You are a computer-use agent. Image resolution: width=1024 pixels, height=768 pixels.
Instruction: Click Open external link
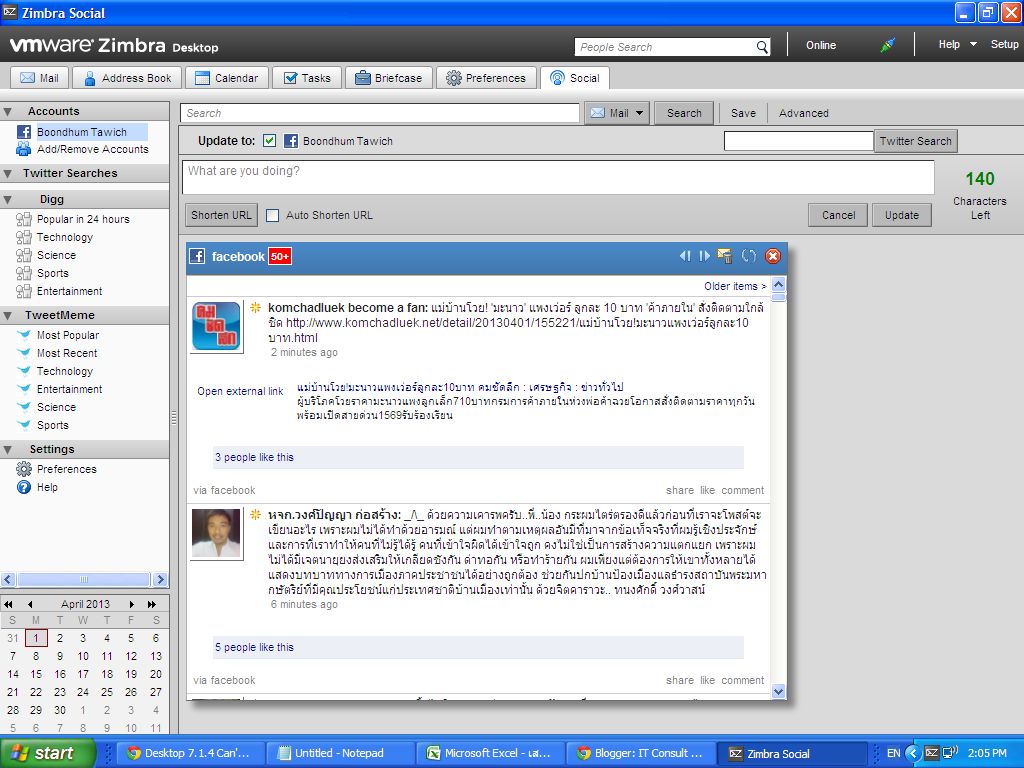point(240,391)
